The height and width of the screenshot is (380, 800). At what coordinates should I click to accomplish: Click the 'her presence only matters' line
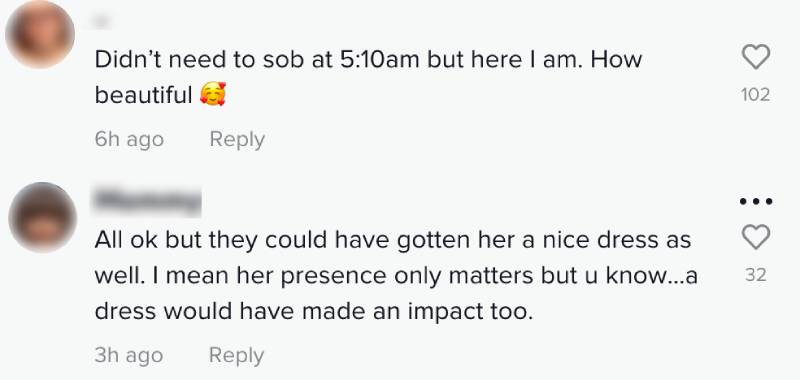tap(396, 276)
